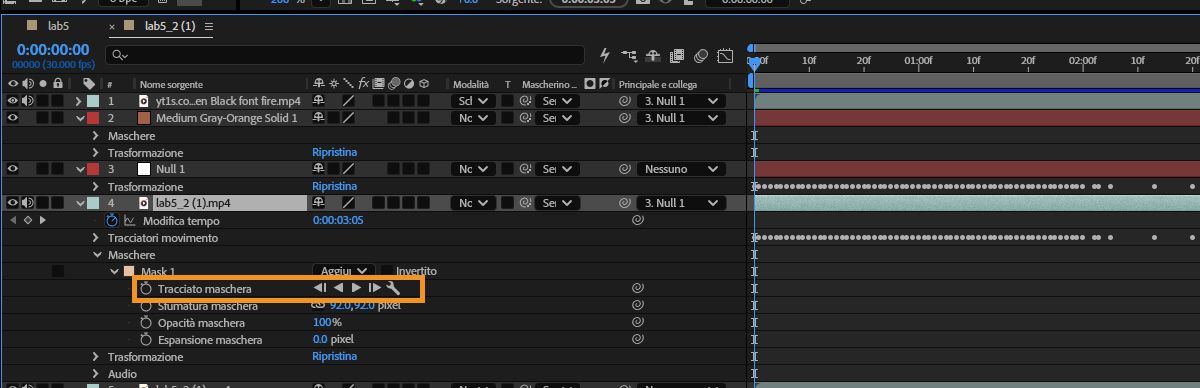Click the 01:00f mark on time ruler

[x=919, y=61]
